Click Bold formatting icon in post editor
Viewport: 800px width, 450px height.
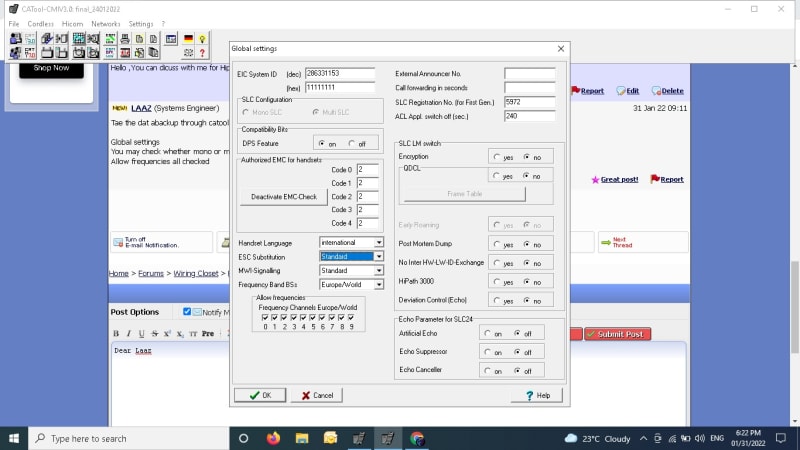coord(116,334)
